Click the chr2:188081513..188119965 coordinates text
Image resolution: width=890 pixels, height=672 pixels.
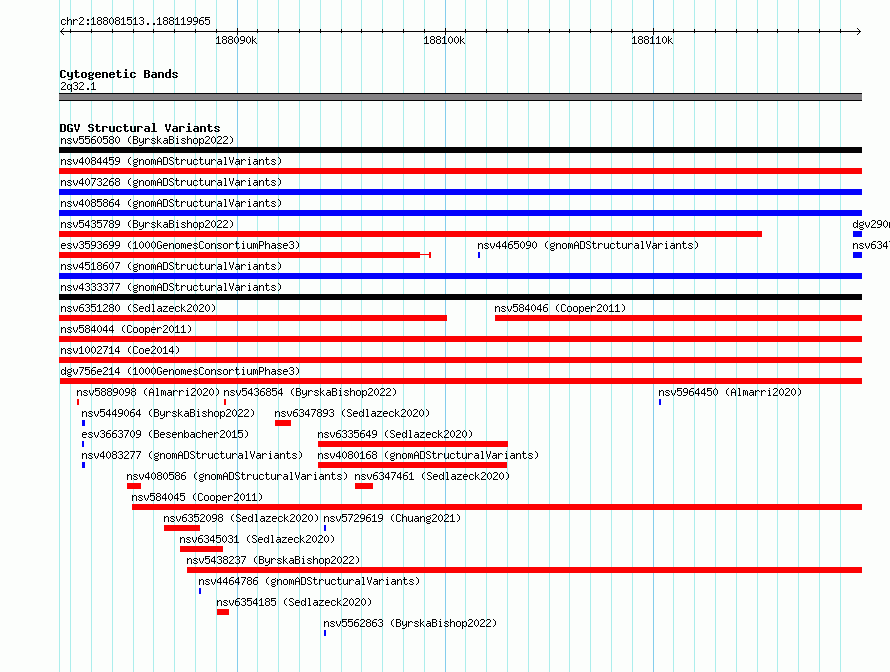pos(135,21)
